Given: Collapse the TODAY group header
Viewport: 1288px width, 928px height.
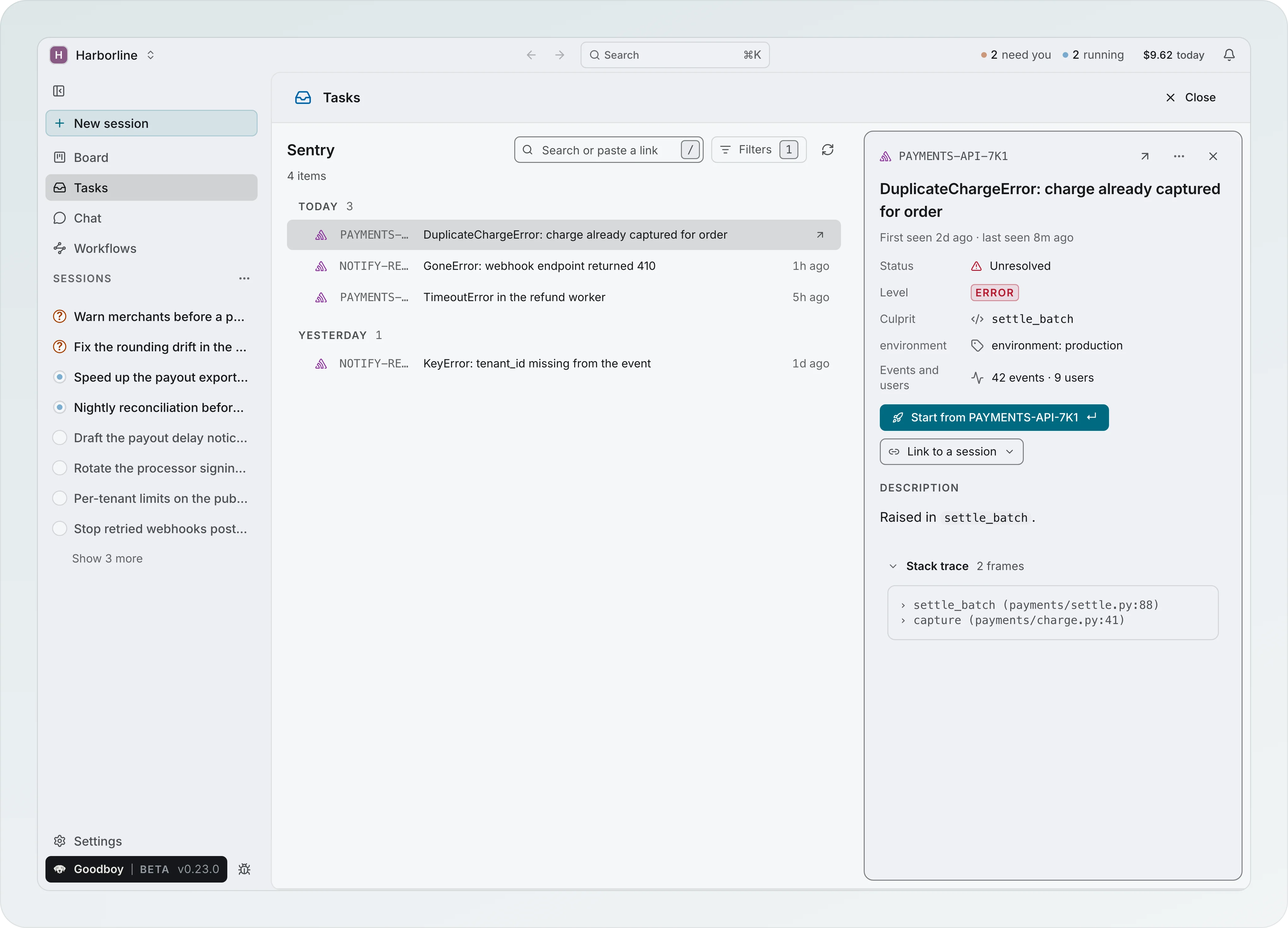Looking at the screenshot, I should pyautogui.click(x=326, y=206).
